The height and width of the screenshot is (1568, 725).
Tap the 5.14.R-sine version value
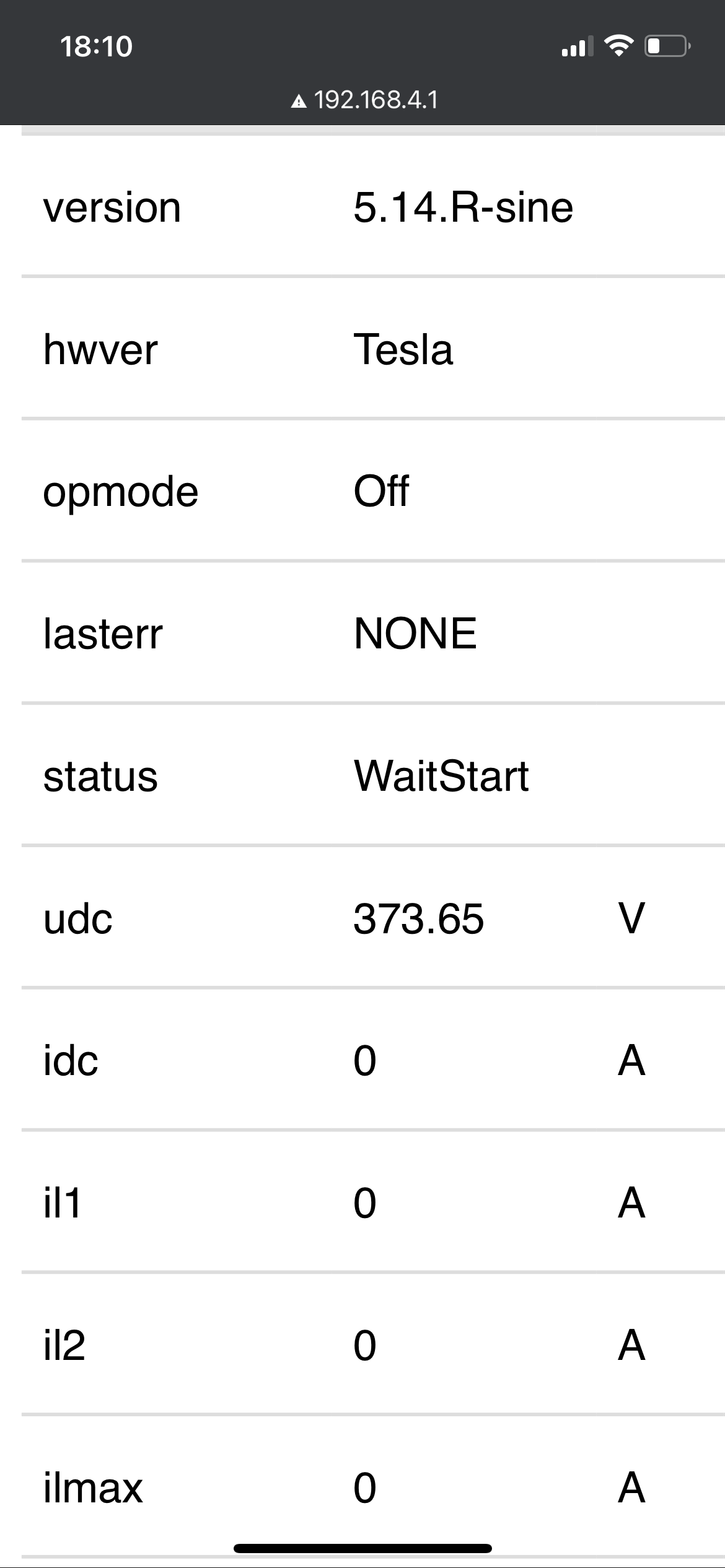tap(463, 207)
